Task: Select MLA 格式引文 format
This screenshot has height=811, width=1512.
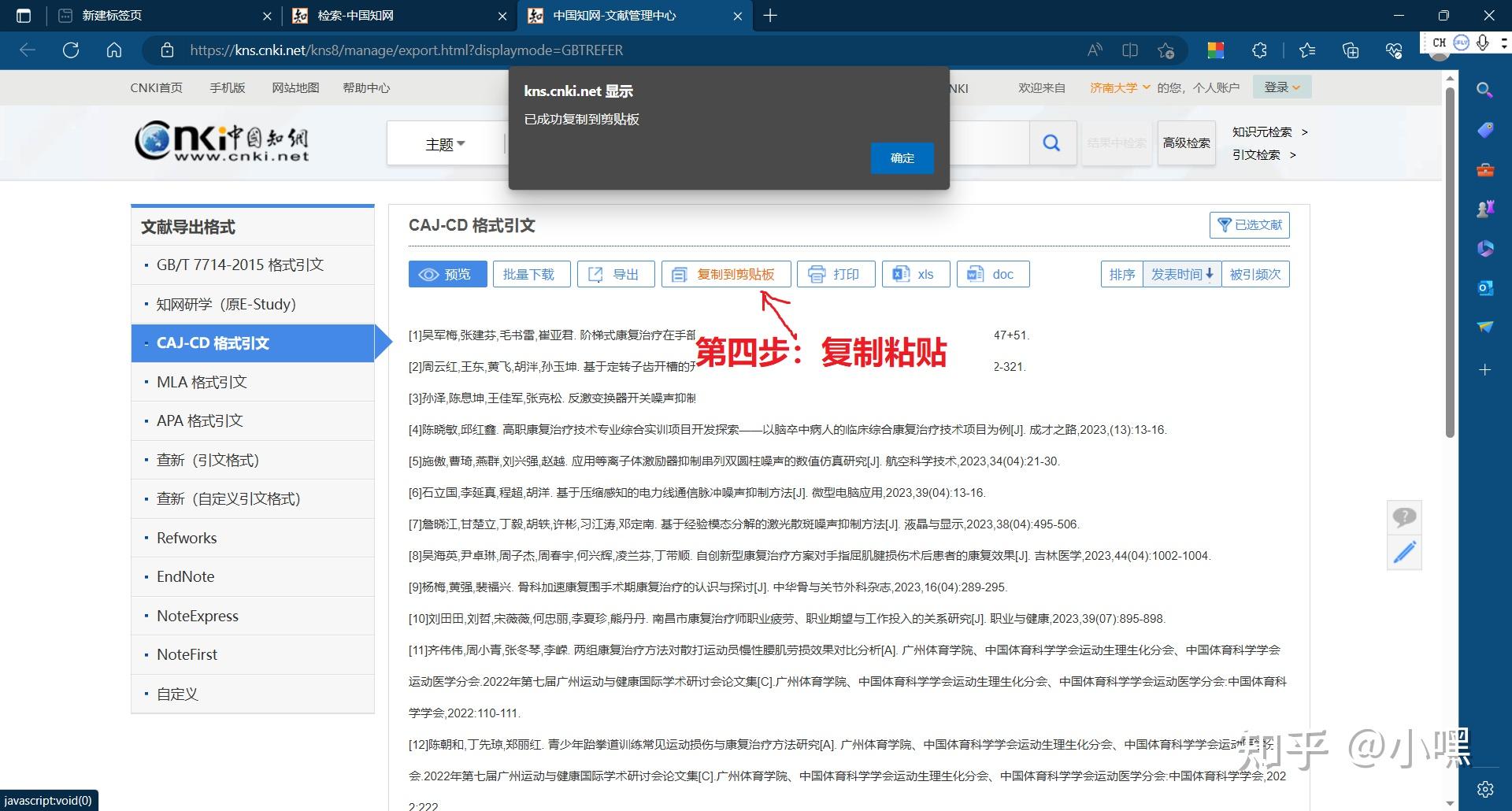Action: 253,382
